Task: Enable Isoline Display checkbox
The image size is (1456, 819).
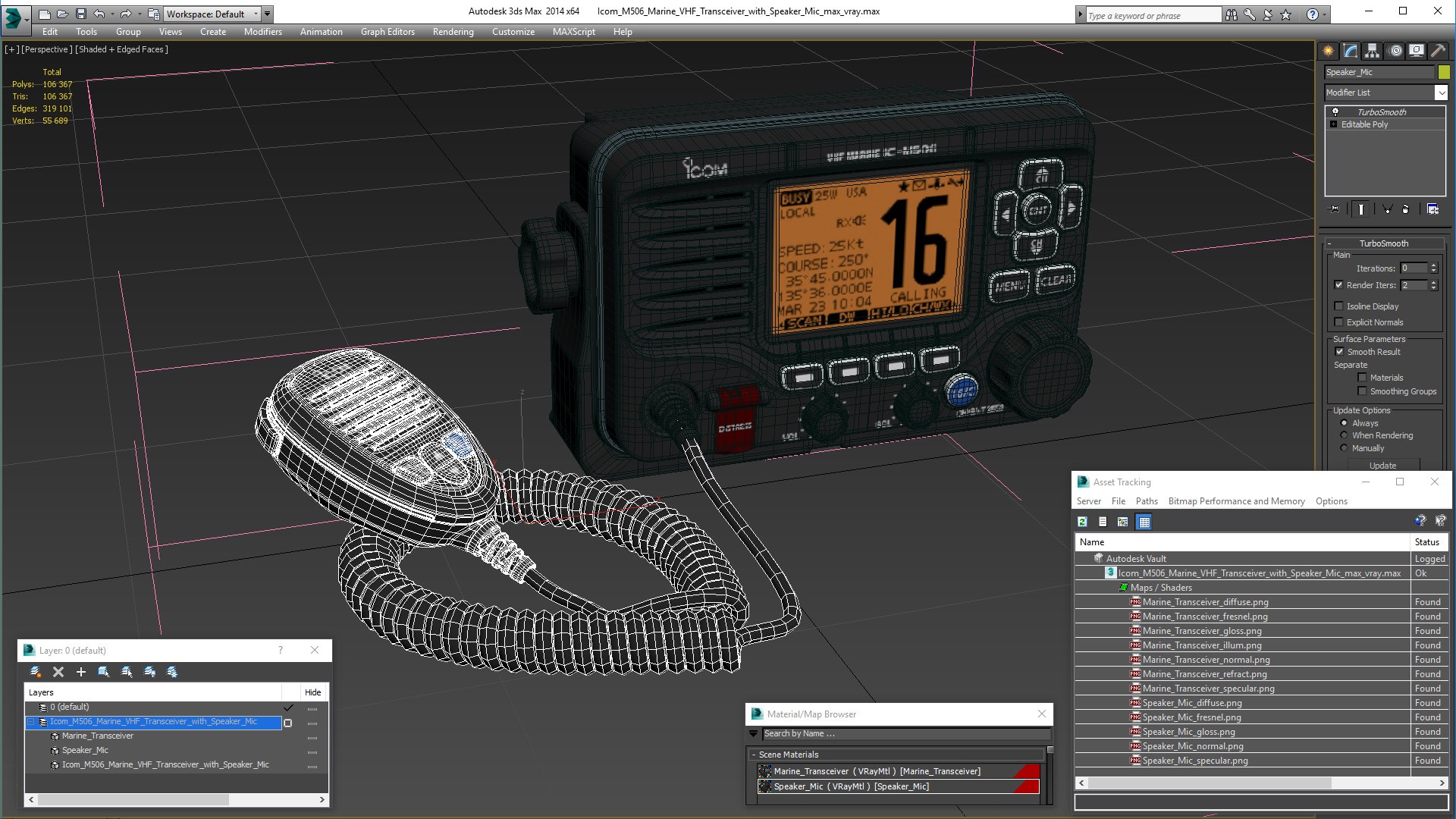Action: point(1338,306)
